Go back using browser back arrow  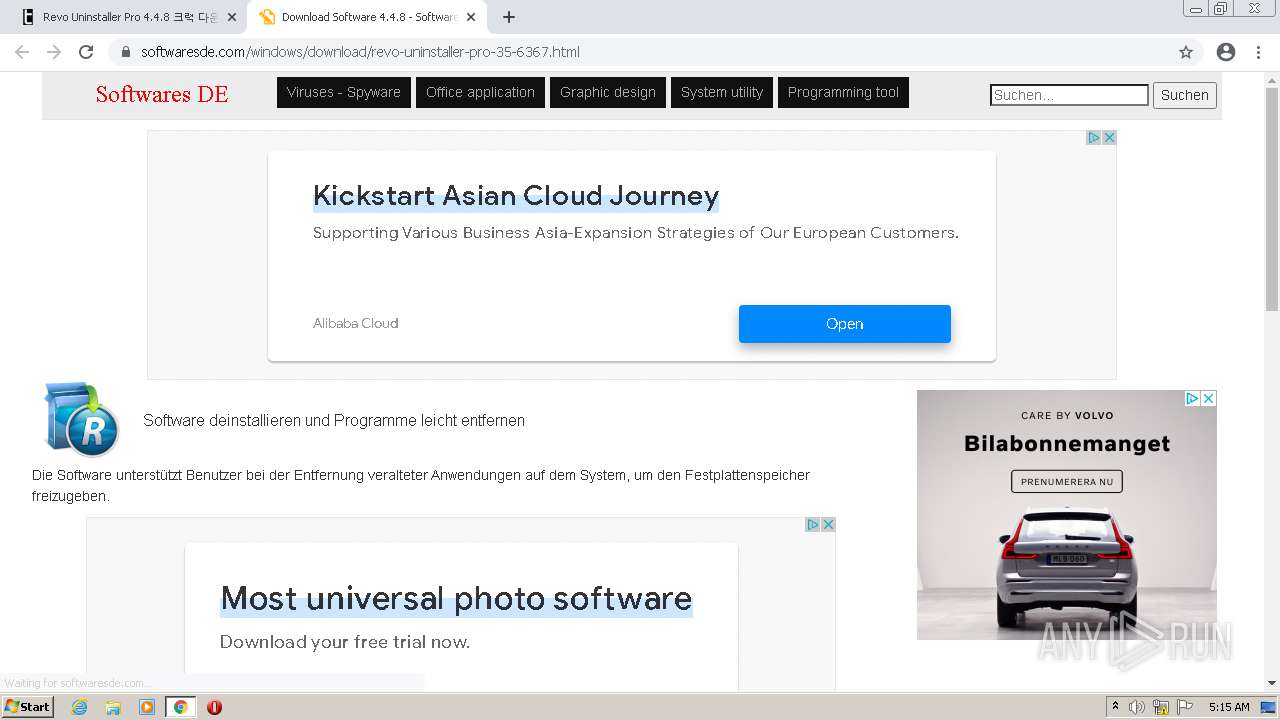click(22, 52)
